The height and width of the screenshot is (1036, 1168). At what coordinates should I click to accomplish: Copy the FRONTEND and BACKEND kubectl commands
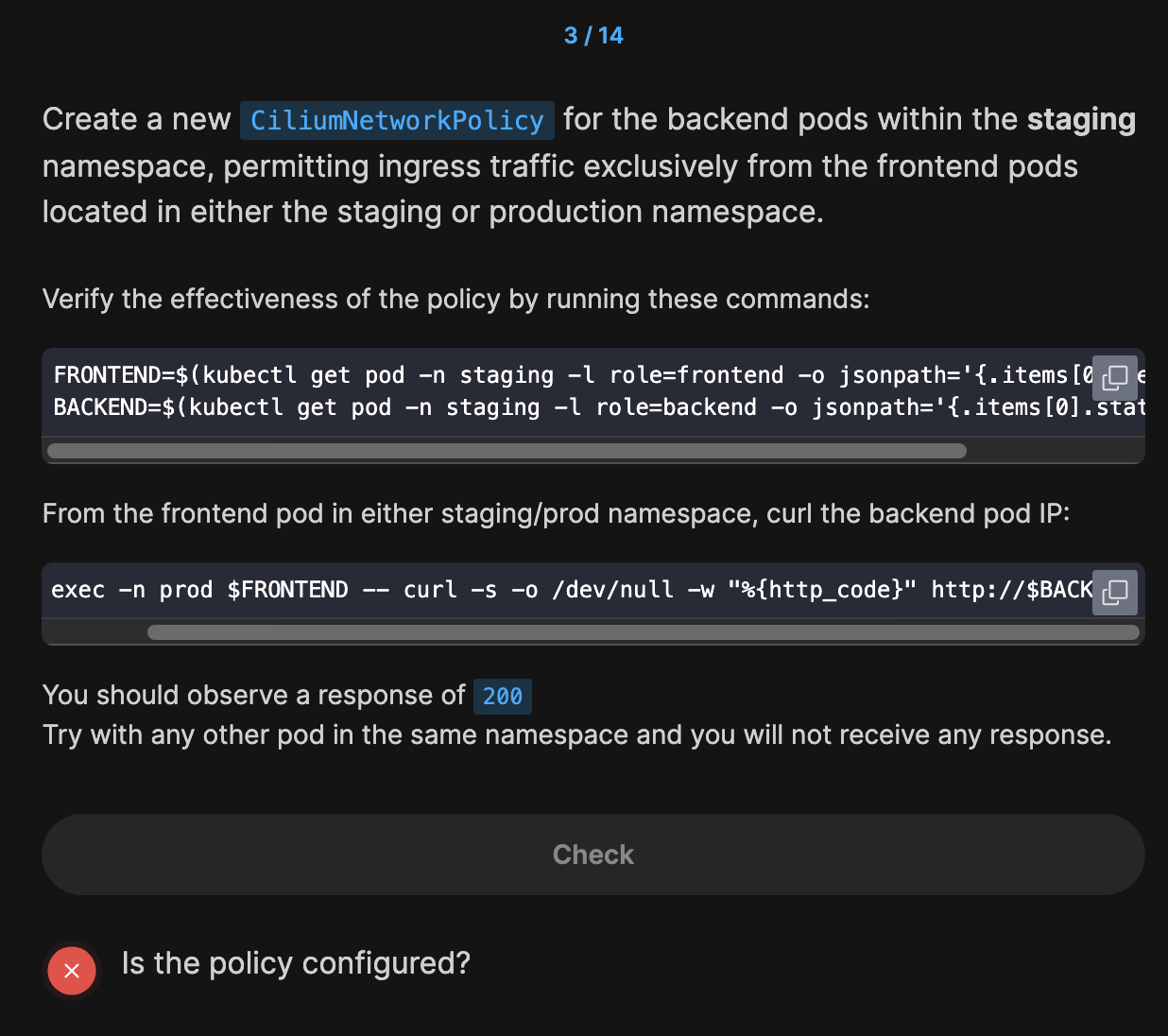(x=1115, y=377)
